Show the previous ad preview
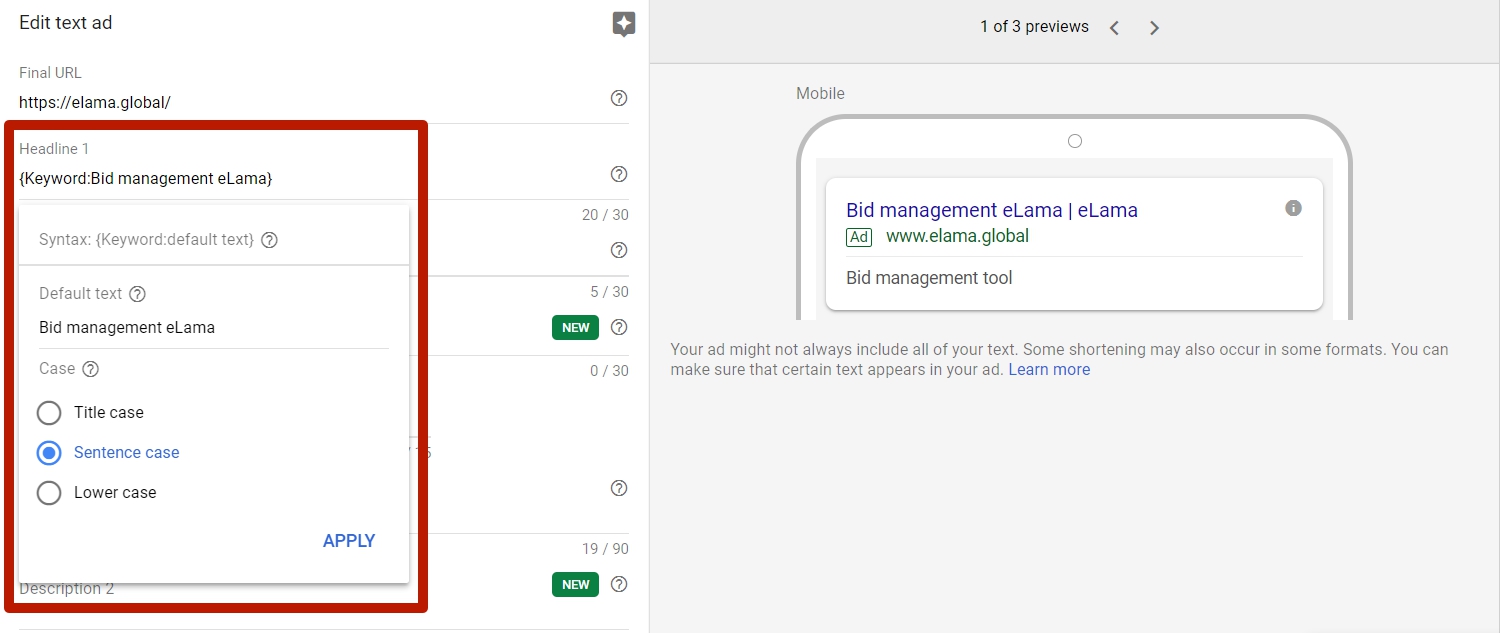Viewport: 1500px width, 633px height. point(1115,28)
